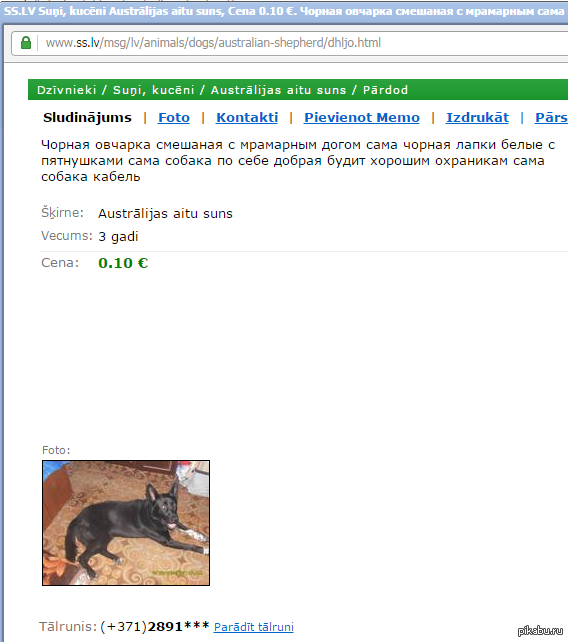Click the green padlock security icon
Viewport: 568px width, 642px height.
(x=26, y=43)
